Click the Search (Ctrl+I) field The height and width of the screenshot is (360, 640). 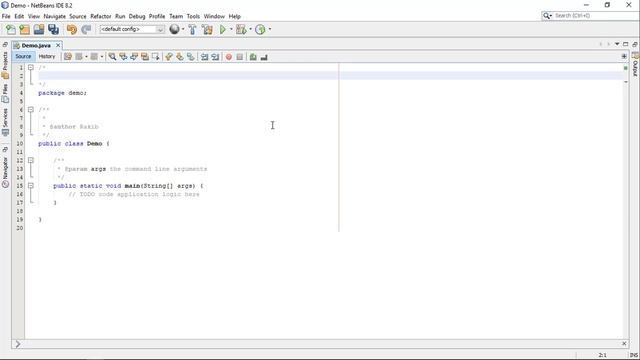[x=590, y=16]
